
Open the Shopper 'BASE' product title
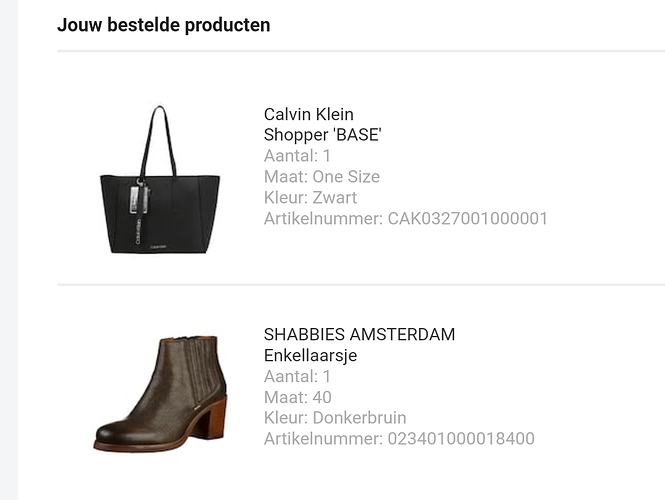click(x=322, y=135)
